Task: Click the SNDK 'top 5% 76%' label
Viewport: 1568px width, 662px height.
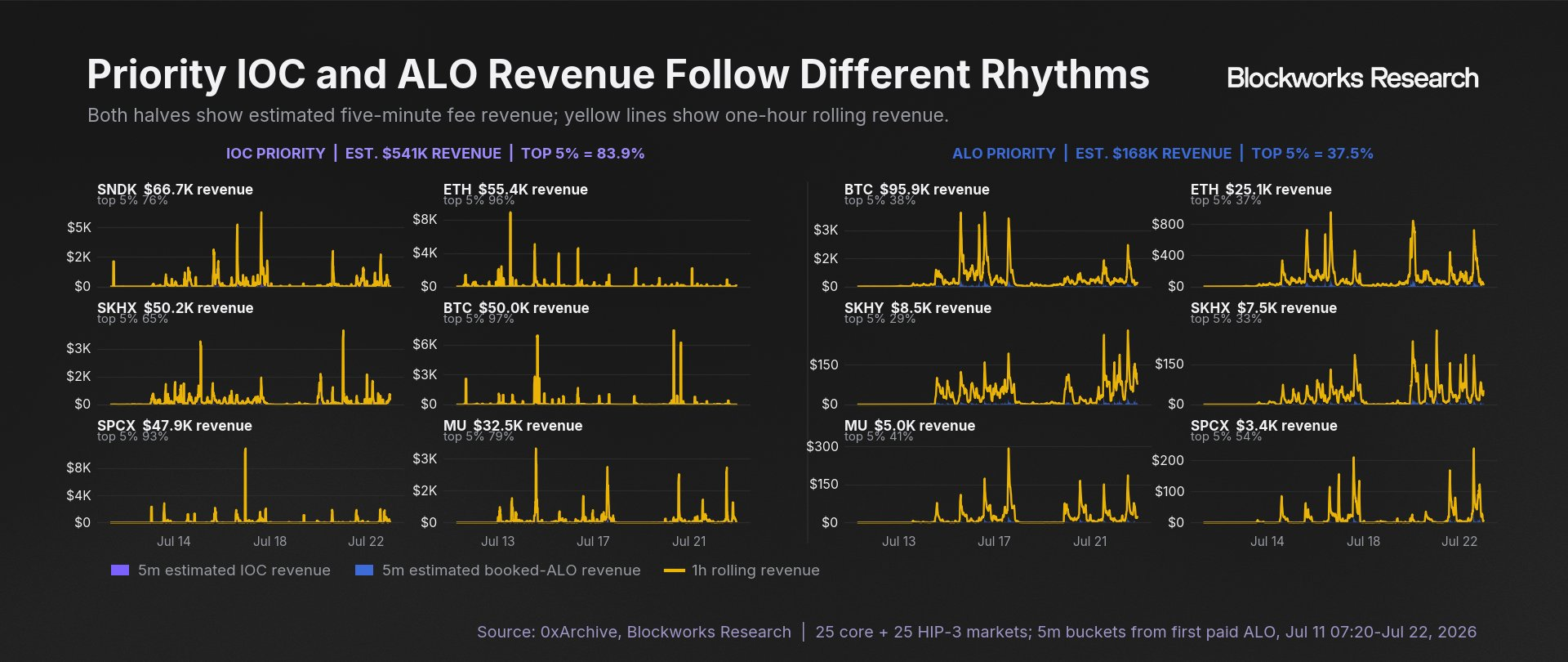Action: click(132, 200)
